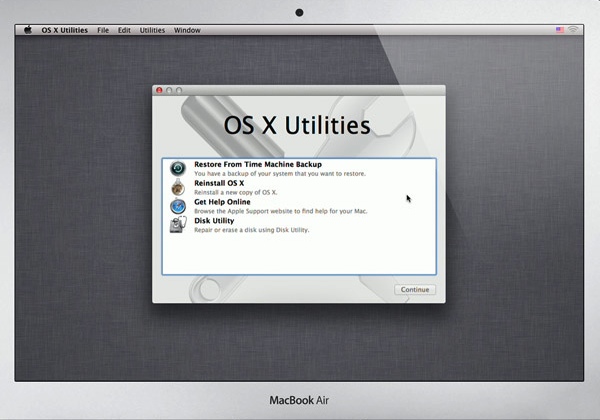The width and height of the screenshot is (600, 420).
Task: Open the Apple menu icon
Action: [x=28, y=30]
